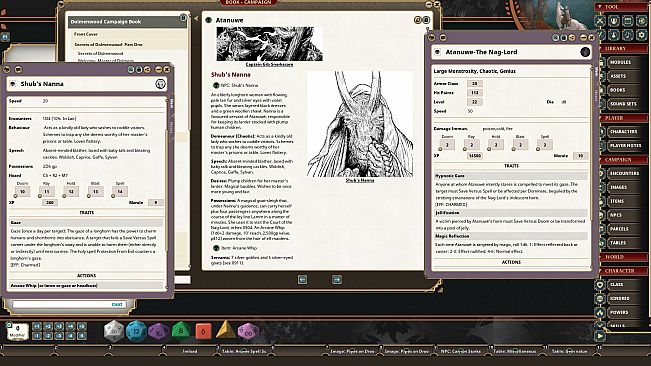
Task: Select Front Cover in book index
Action: pyautogui.click(x=86, y=34)
